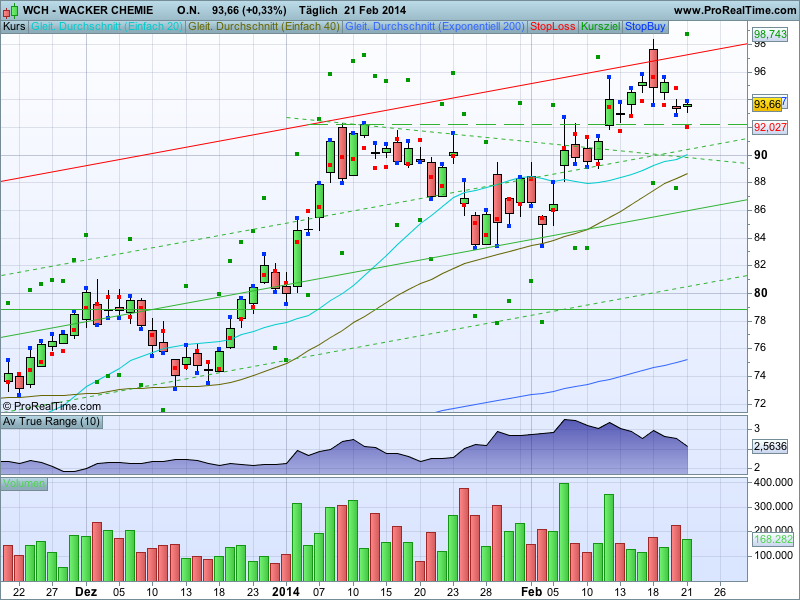Click the 15 date label on time axis
Viewport: 800px width, 600px height.
386,592
